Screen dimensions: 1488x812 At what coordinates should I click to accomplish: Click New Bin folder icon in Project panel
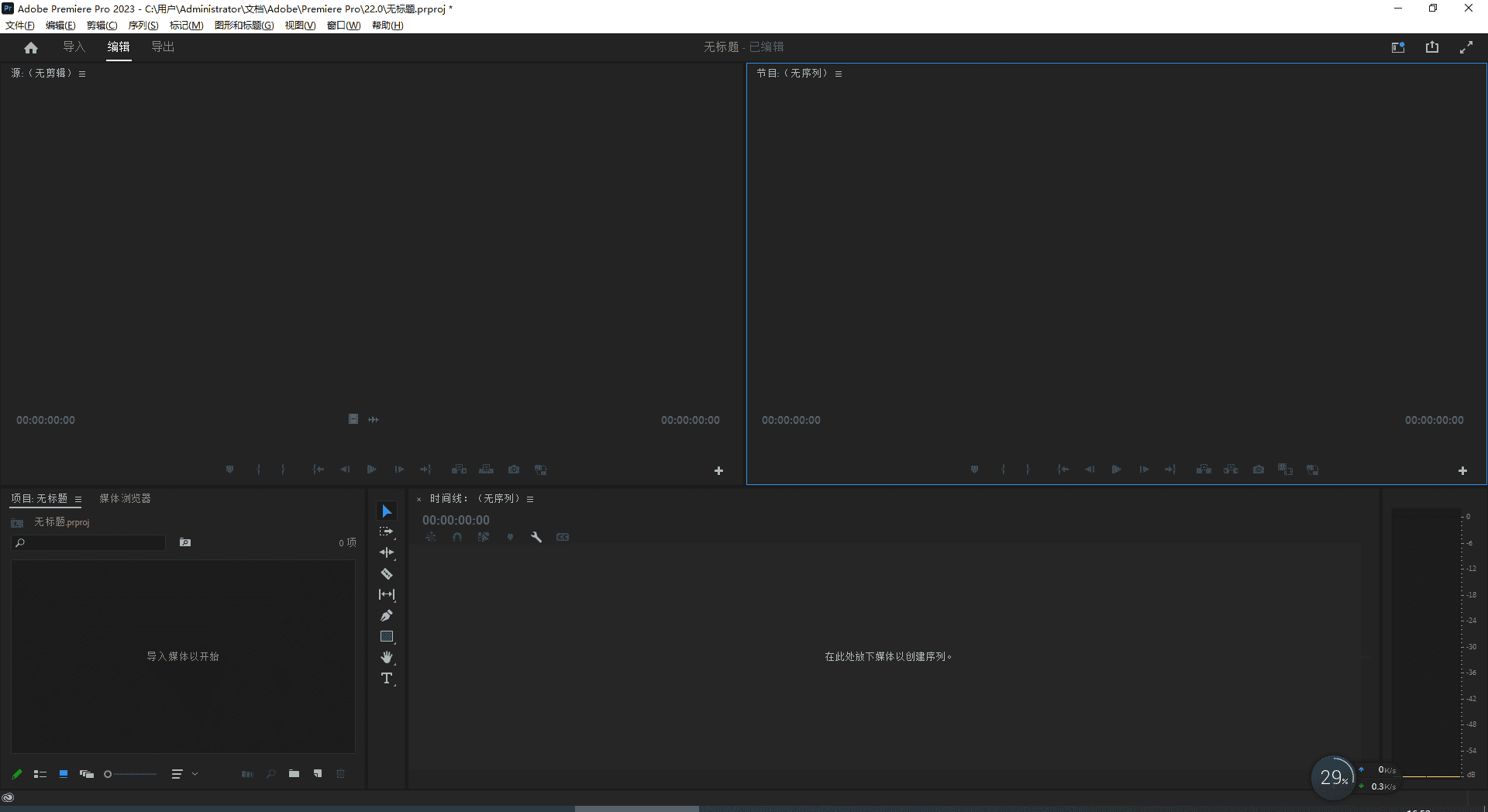point(294,773)
